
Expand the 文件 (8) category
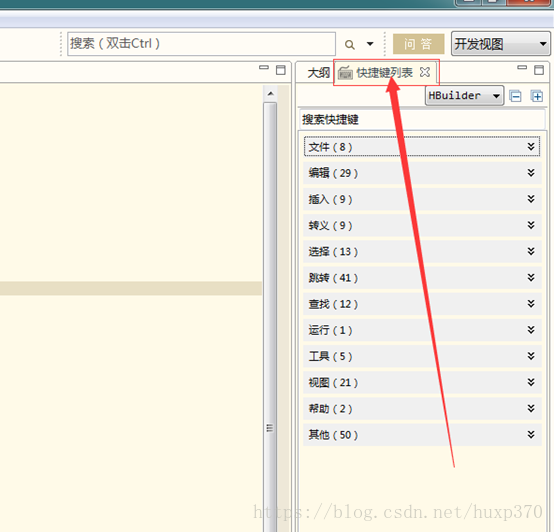[x=422, y=146]
